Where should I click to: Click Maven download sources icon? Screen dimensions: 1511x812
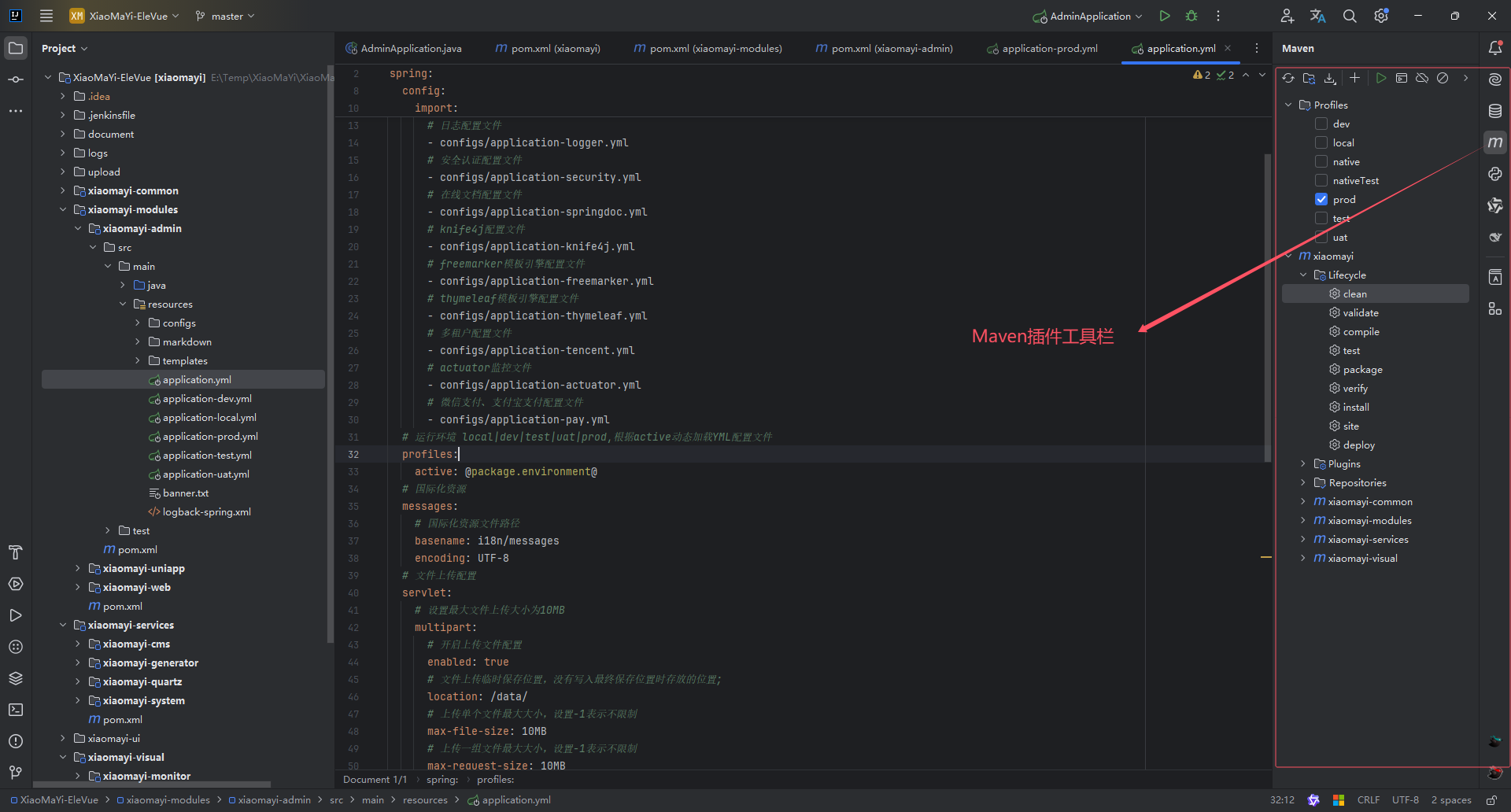coord(1330,78)
